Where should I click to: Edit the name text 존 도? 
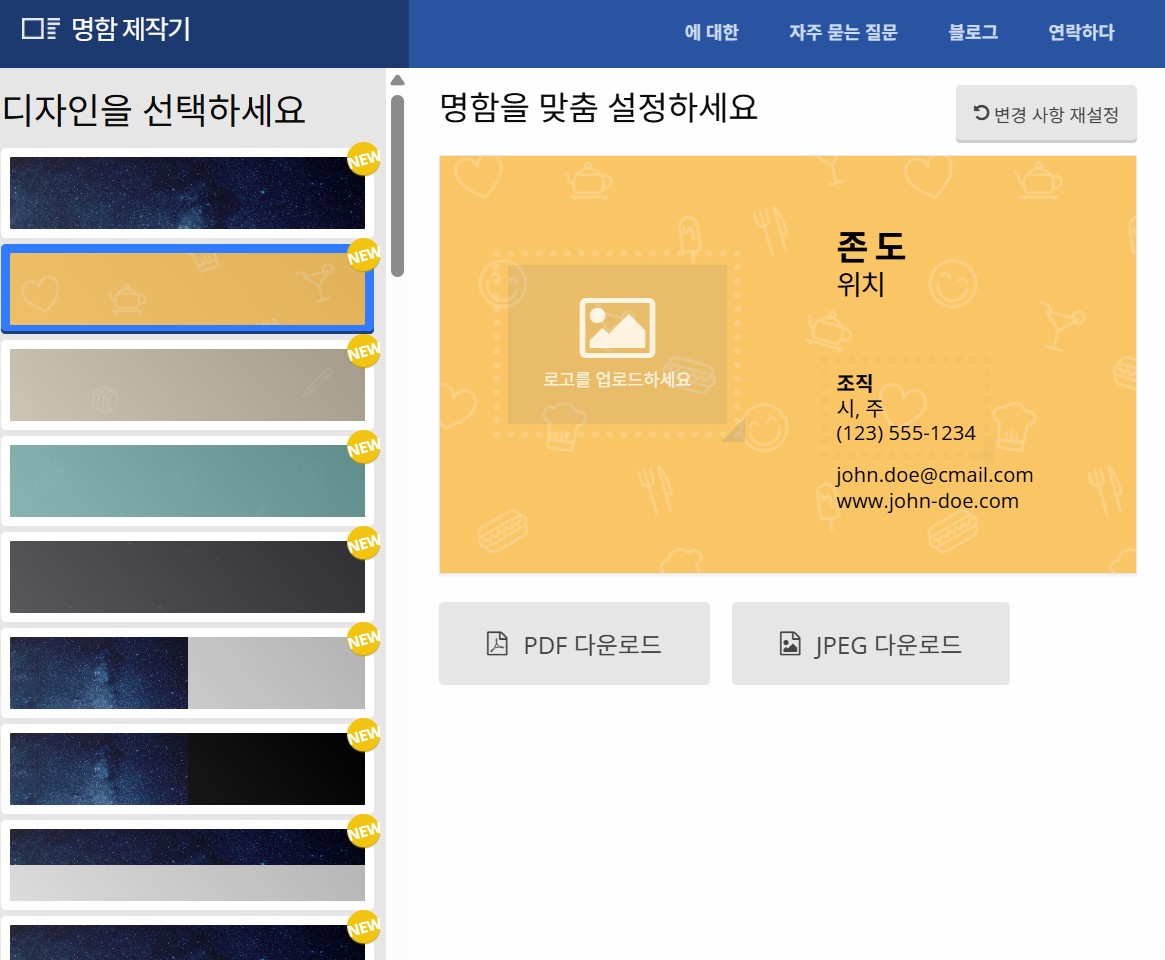tap(871, 246)
